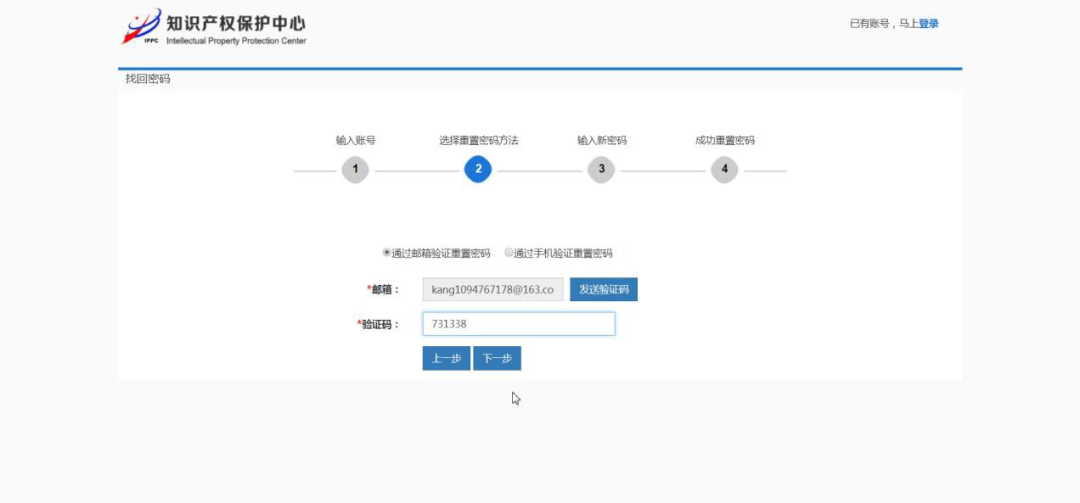Focus the 验证码 input containing 731338
Image resolution: width=1080 pixels, height=503 pixels.
pos(518,324)
